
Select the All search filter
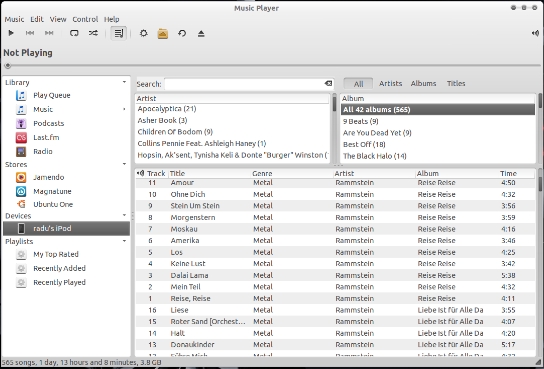358,84
